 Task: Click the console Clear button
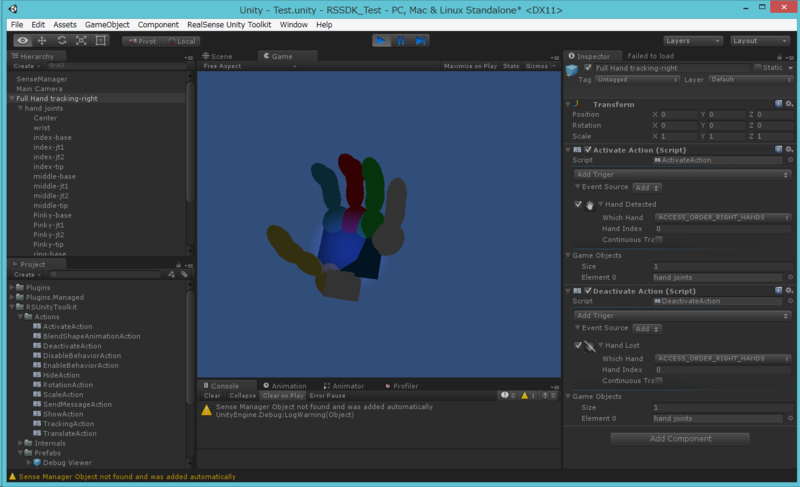pos(212,396)
